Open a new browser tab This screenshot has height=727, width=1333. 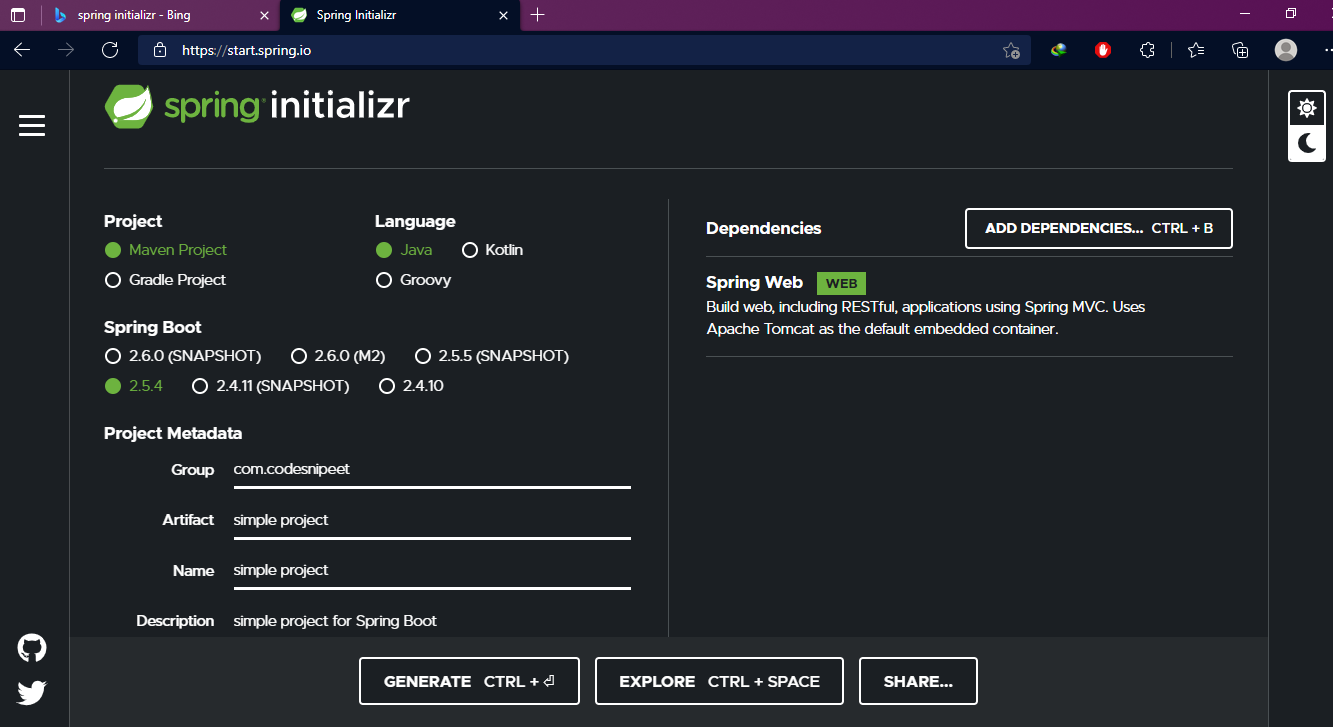click(538, 15)
